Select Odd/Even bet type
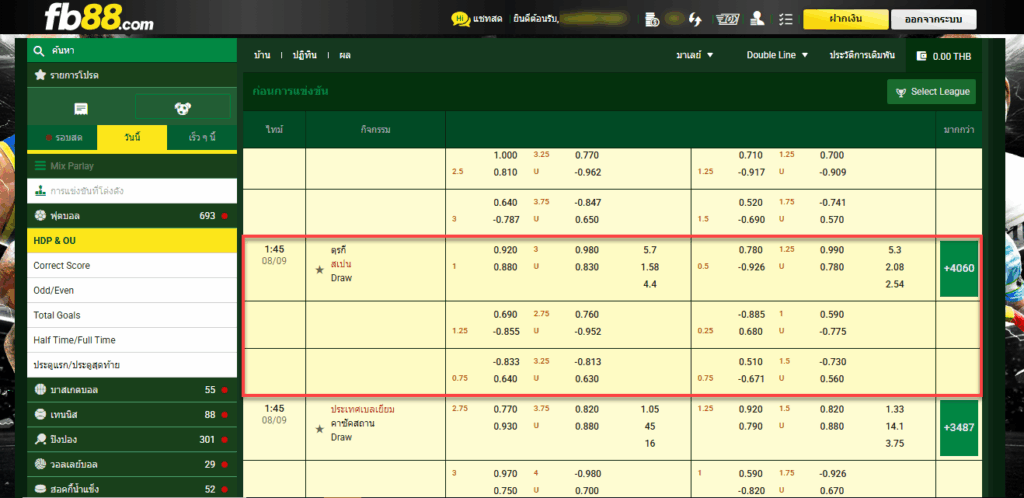The height and width of the screenshot is (498, 1024). tap(132, 290)
